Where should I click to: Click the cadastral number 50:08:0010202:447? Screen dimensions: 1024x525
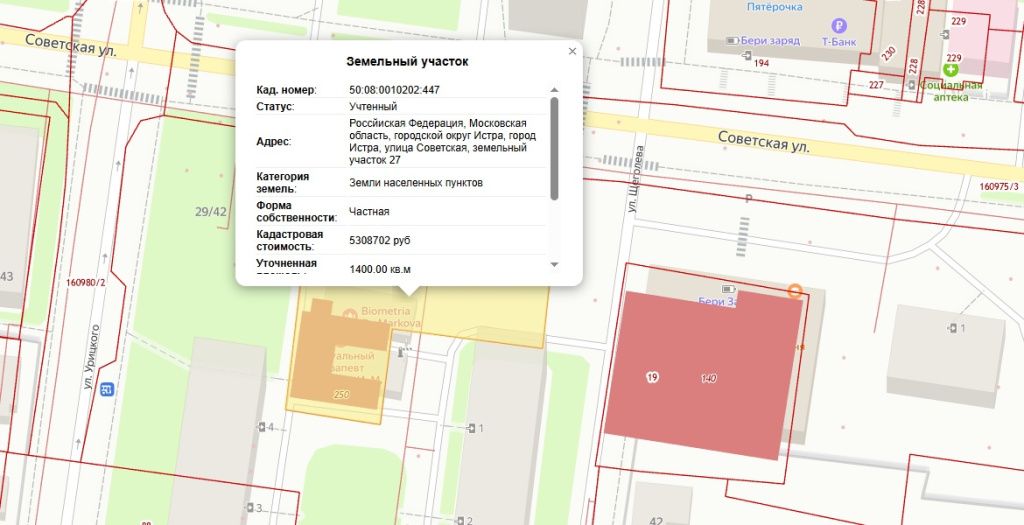point(394,90)
